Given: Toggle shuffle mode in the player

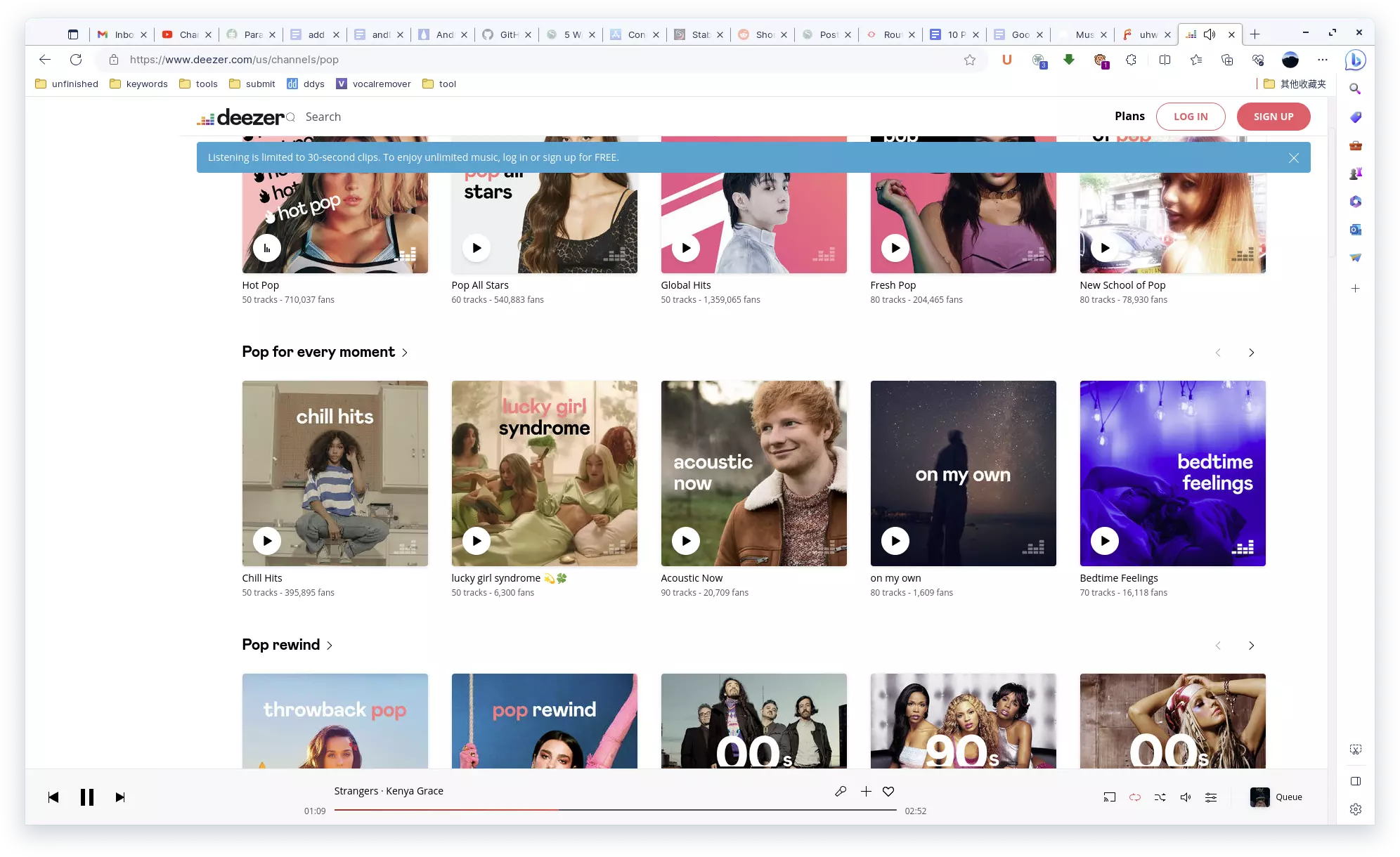Looking at the screenshot, I should (1160, 797).
